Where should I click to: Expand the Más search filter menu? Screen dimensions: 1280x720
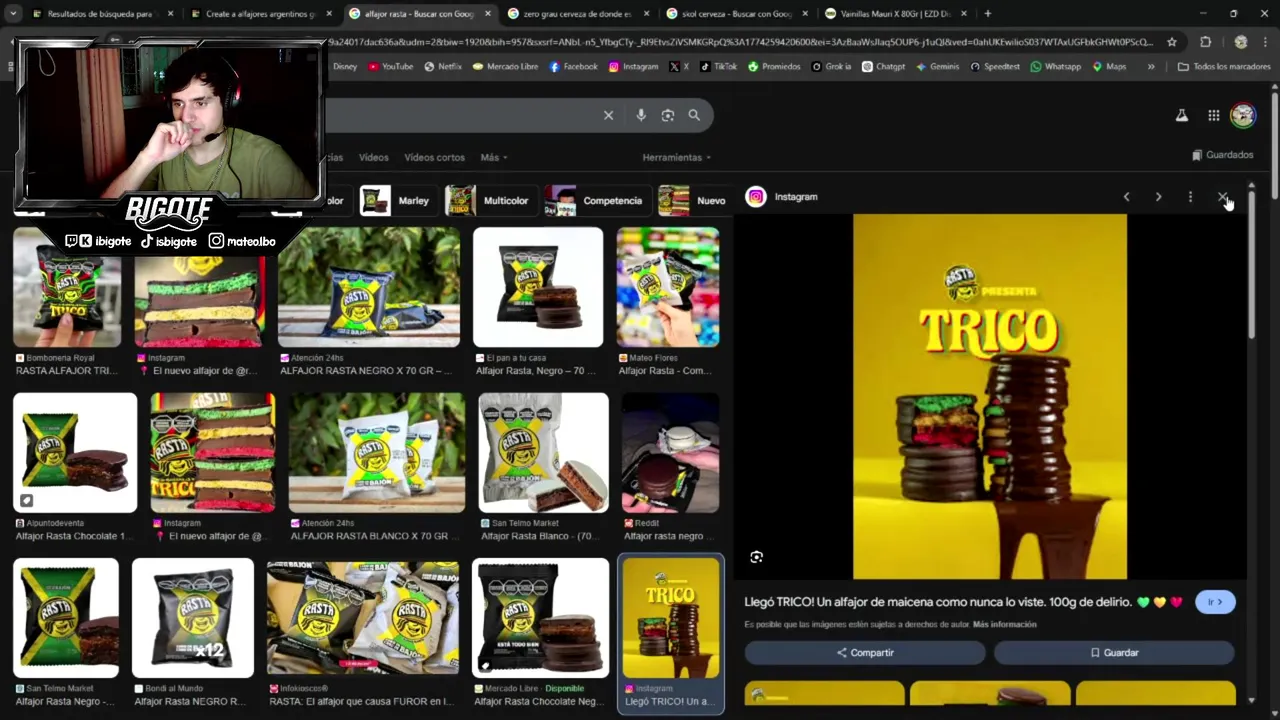point(493,157)
